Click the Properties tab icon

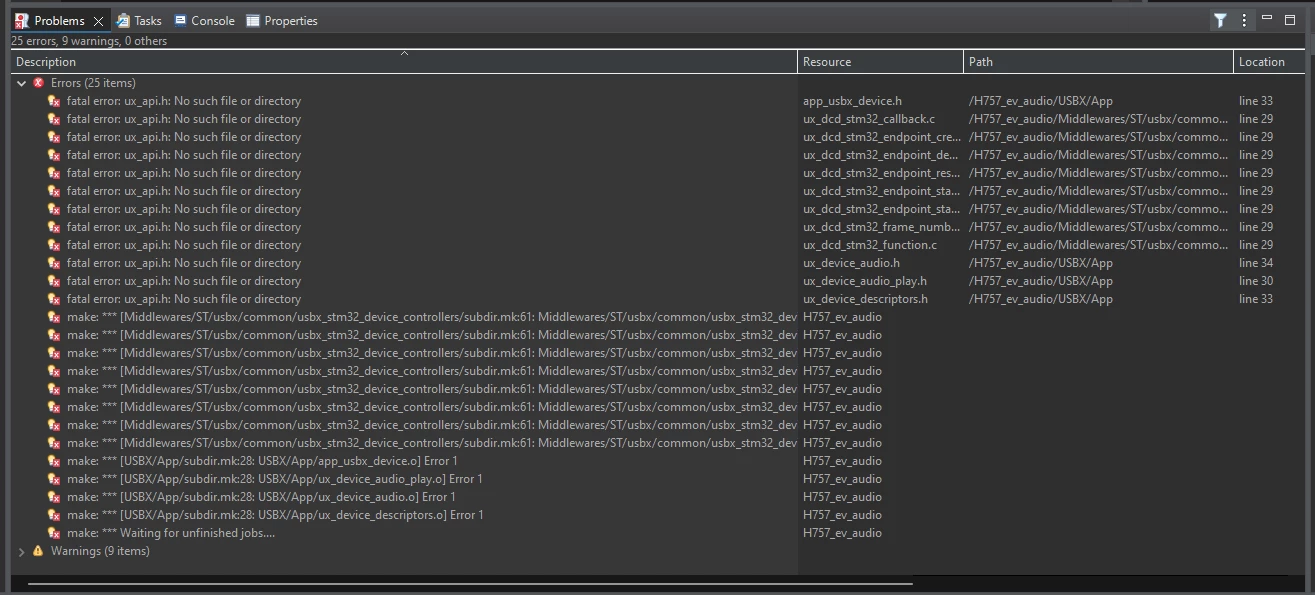coord(253,20)
